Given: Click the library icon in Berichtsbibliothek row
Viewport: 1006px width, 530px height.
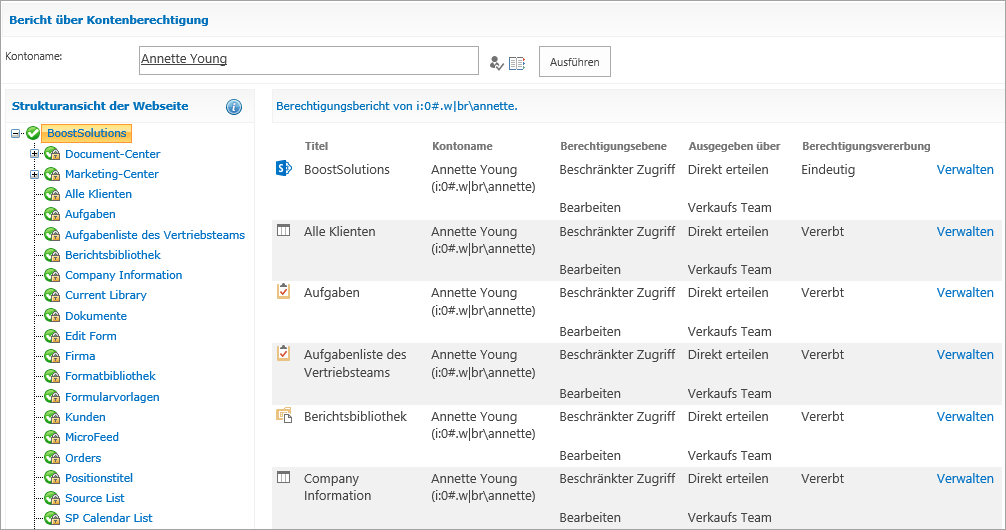Looking at the screenshot, I should coord(284,415).
